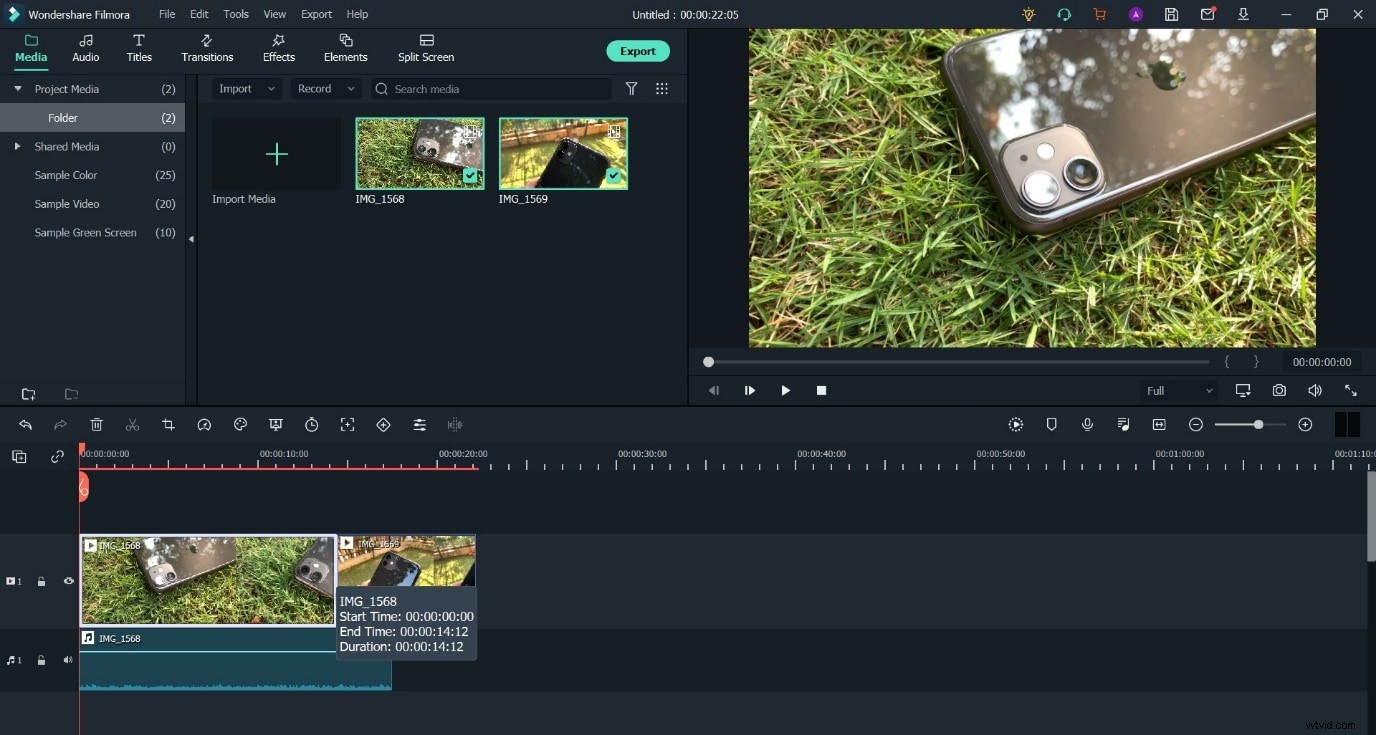Viewport: 1376px width, 735px height.
Task: Open the Tools menu
Action: [235, 14]
